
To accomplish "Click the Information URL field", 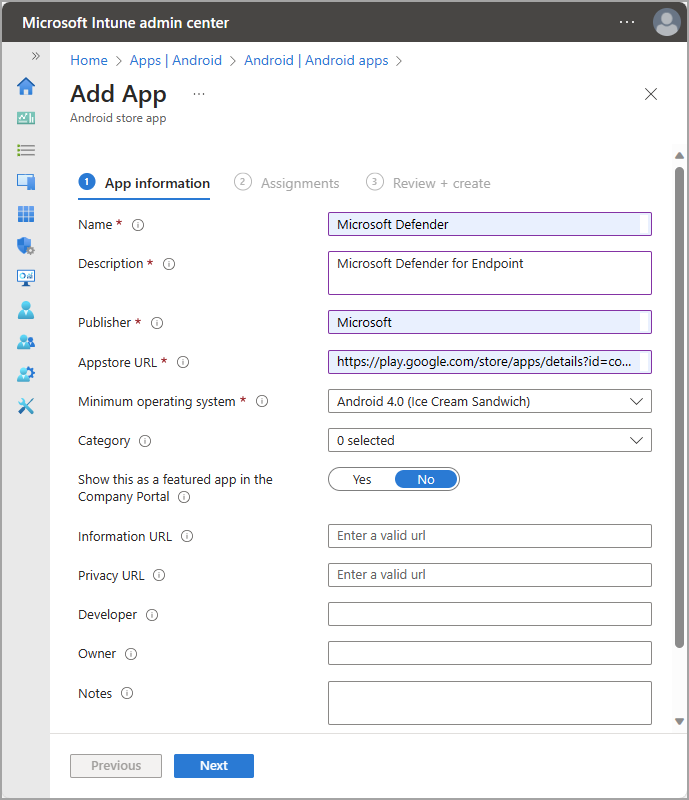I will 489,536.
